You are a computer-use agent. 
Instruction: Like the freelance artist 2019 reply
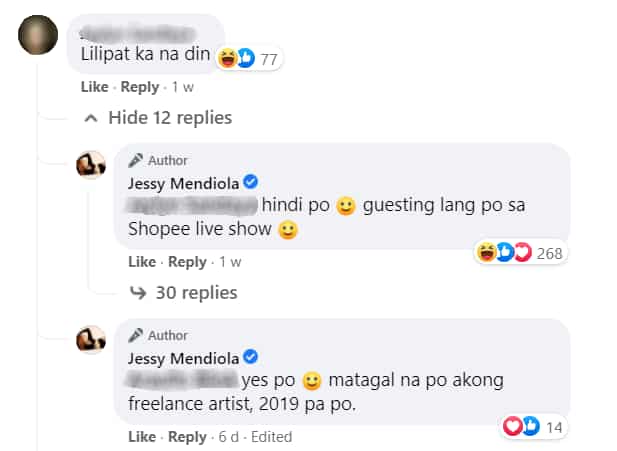point(142,436)
